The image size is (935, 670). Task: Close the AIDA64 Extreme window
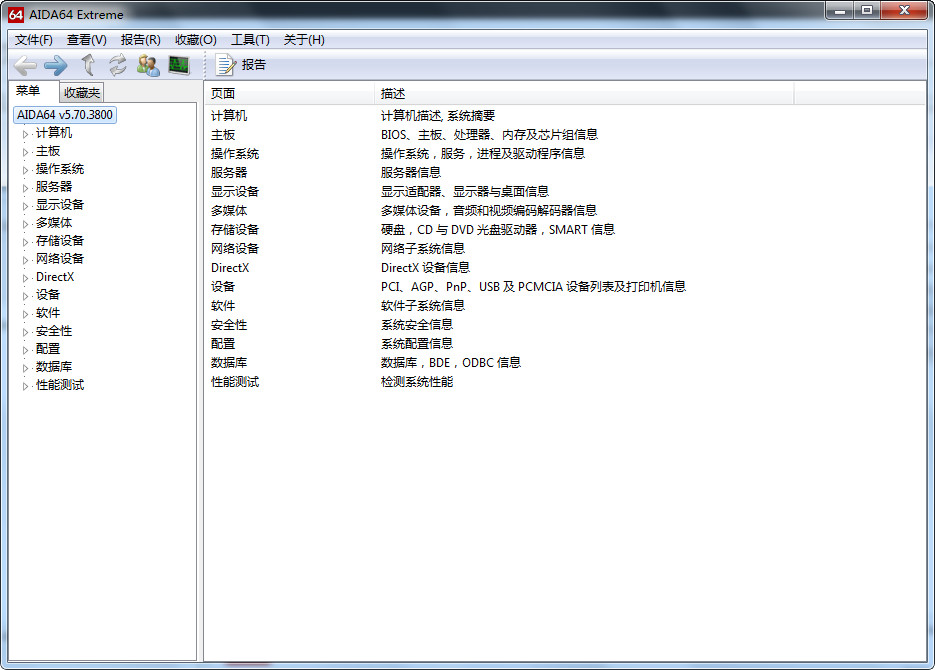click(904, 11)
